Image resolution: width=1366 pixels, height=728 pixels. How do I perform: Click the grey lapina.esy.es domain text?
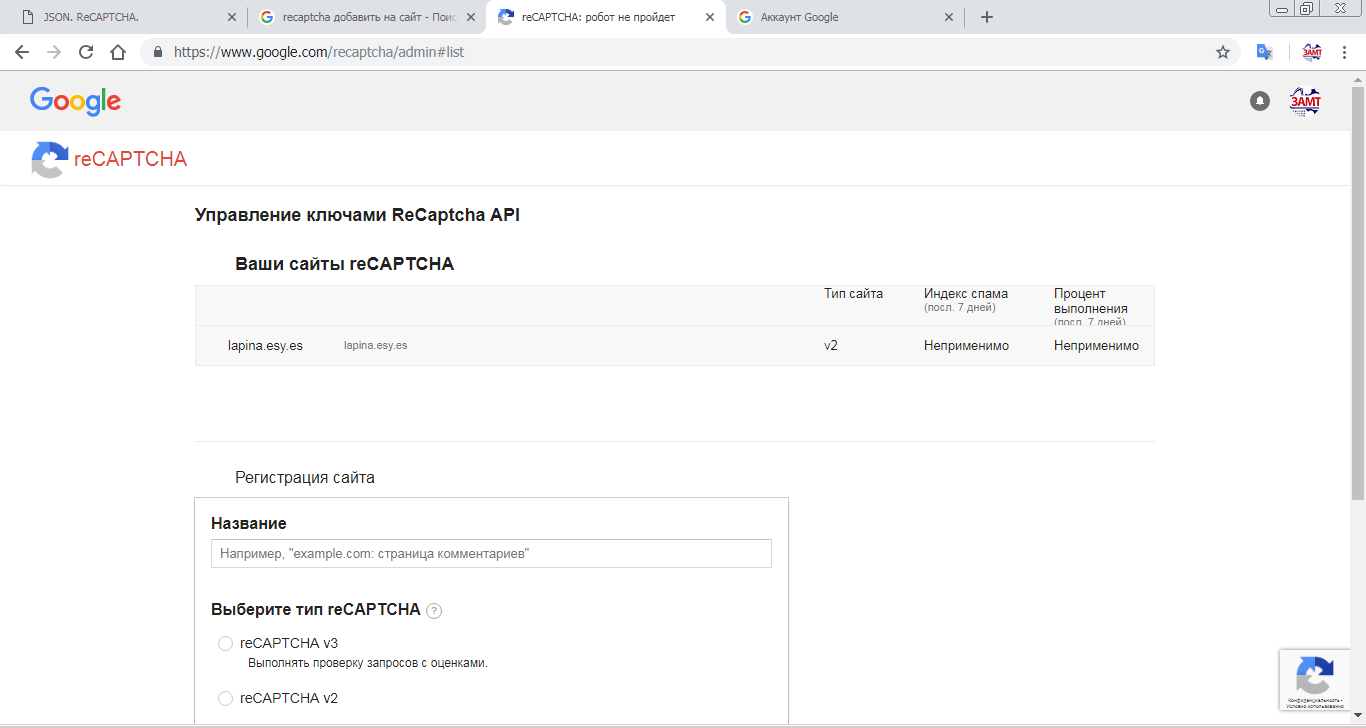tap(375, 345)
